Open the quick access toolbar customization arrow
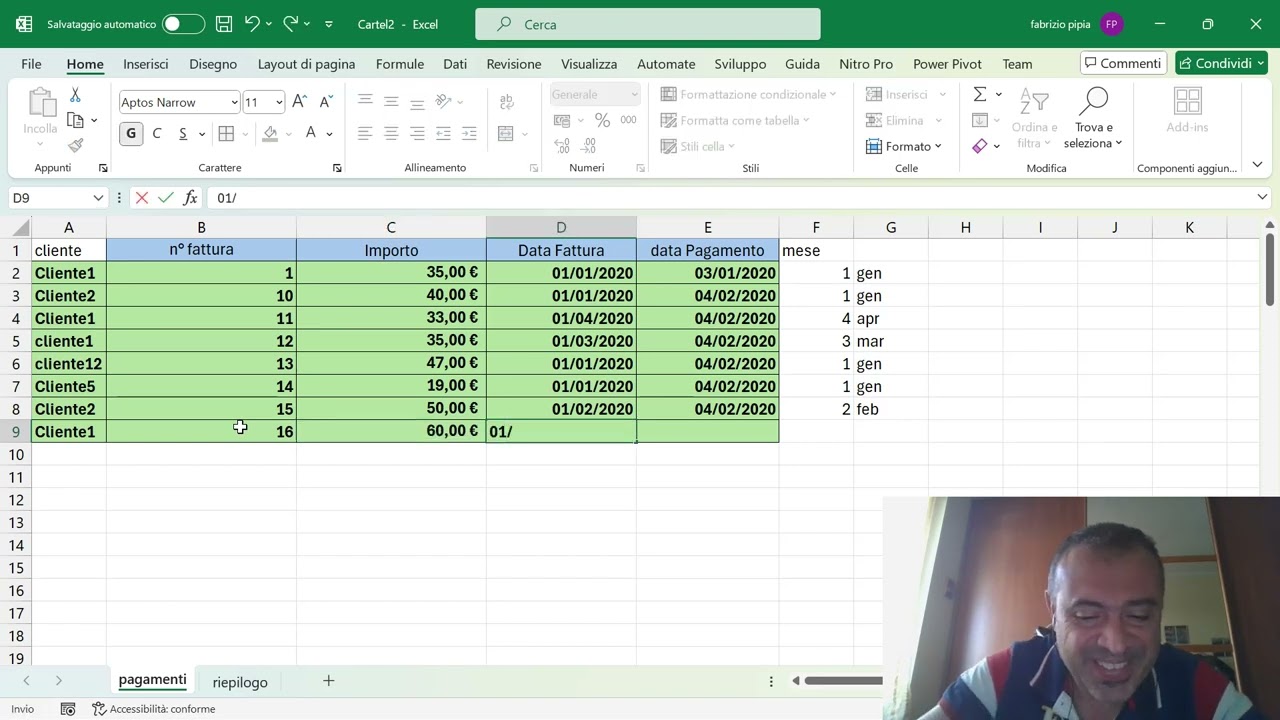This screenshot has width=1280, height=720. pos(329,24)
